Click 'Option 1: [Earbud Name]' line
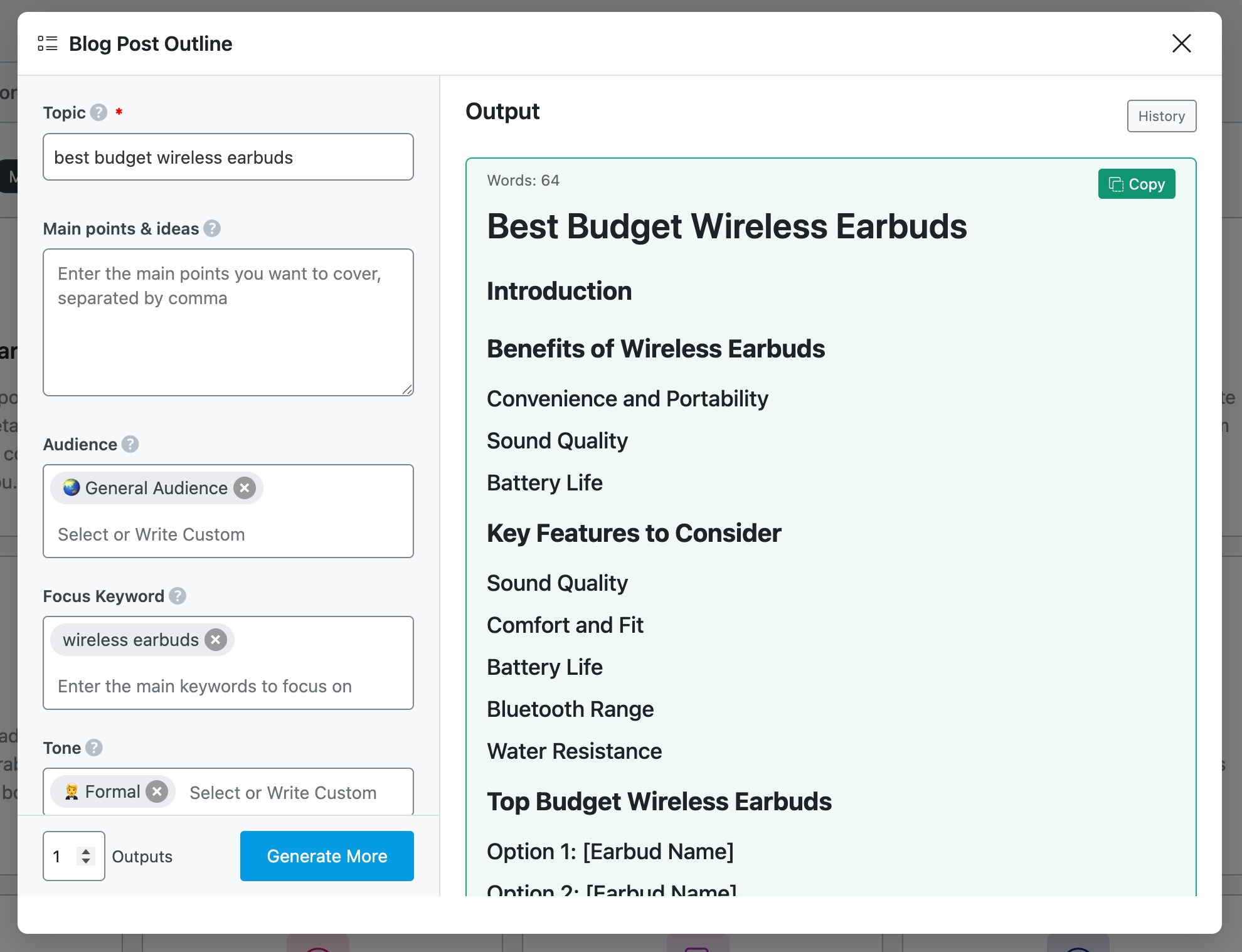 [x=610, y=852]
